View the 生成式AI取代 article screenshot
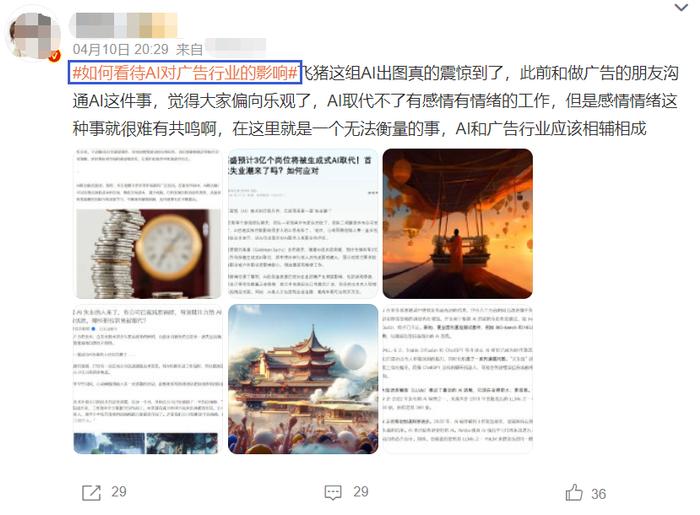Screen dimensions: 700x515 303,224
